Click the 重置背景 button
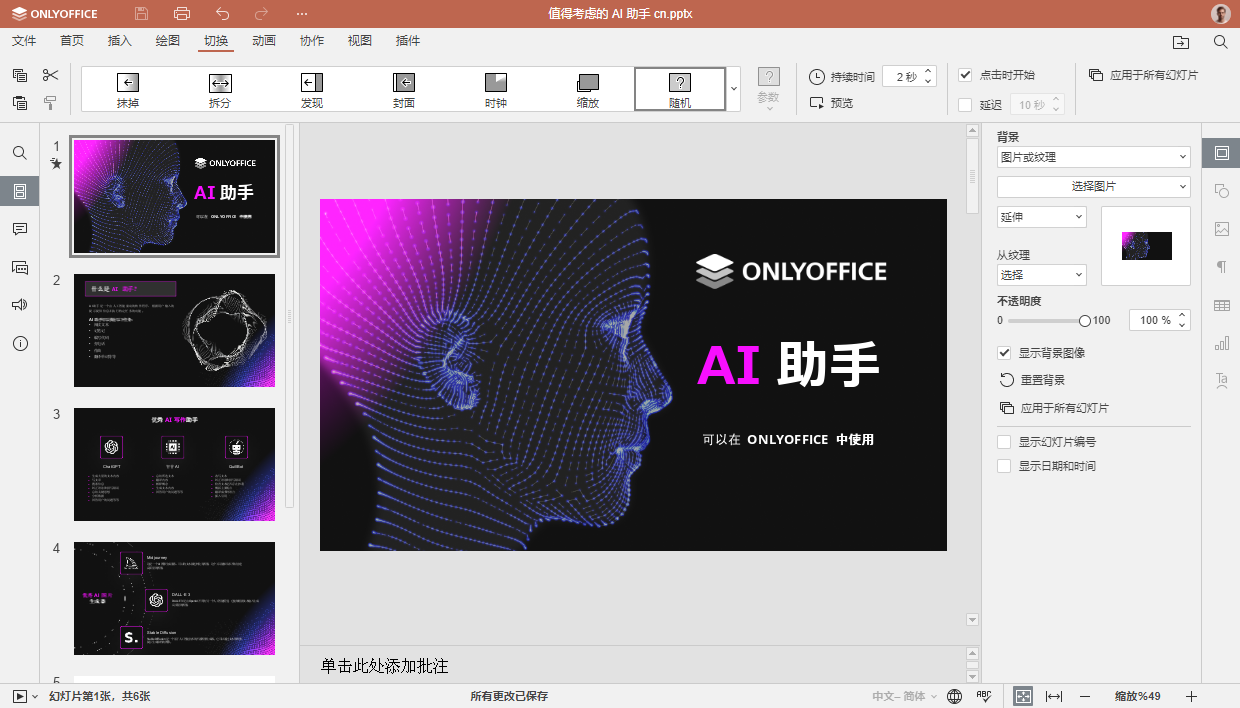Screen dimensions: 1240x708 point(1033,380)
